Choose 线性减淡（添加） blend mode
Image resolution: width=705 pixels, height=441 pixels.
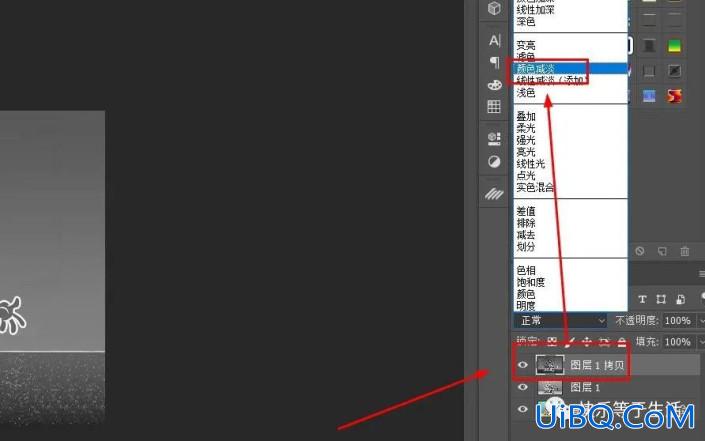click(570, 80)
